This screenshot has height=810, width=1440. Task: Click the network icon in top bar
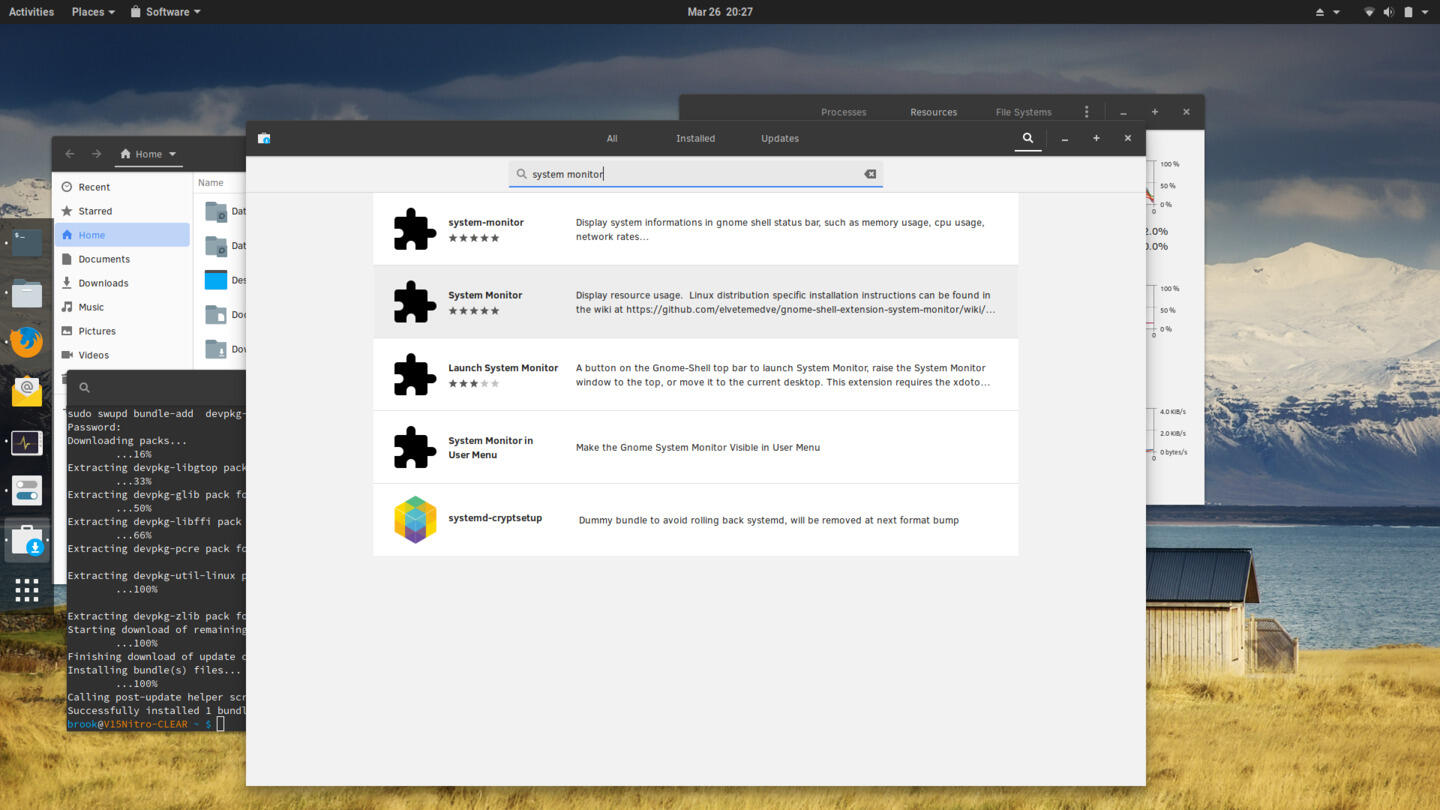coord(1369,12)
